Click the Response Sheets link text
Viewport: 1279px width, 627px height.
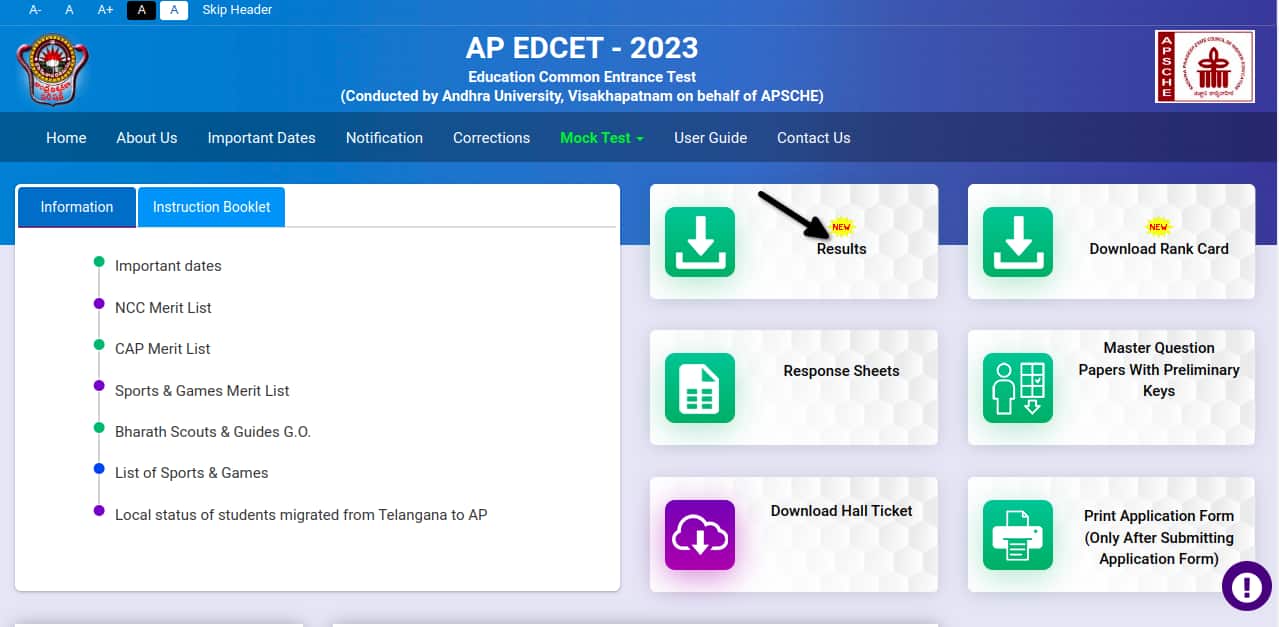click(842, 371)
